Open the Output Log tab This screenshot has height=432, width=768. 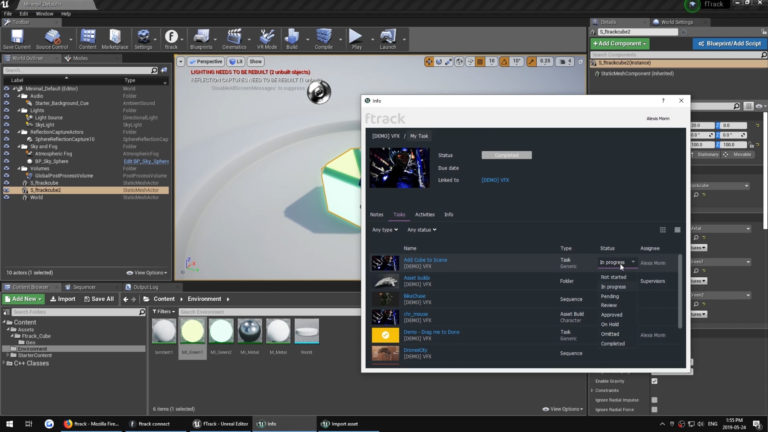[x=145, y=287]
